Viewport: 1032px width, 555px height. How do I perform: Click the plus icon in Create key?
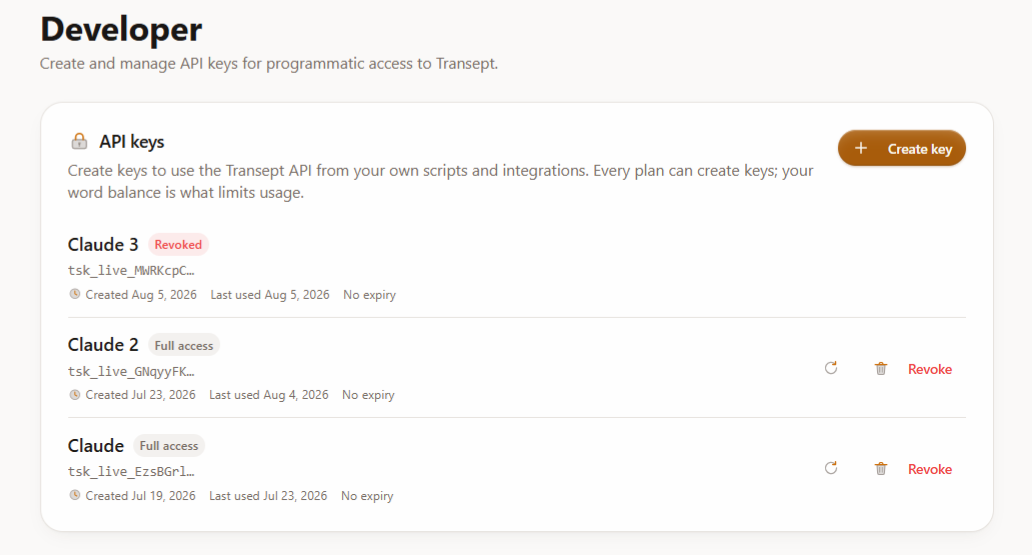point(861,148)
